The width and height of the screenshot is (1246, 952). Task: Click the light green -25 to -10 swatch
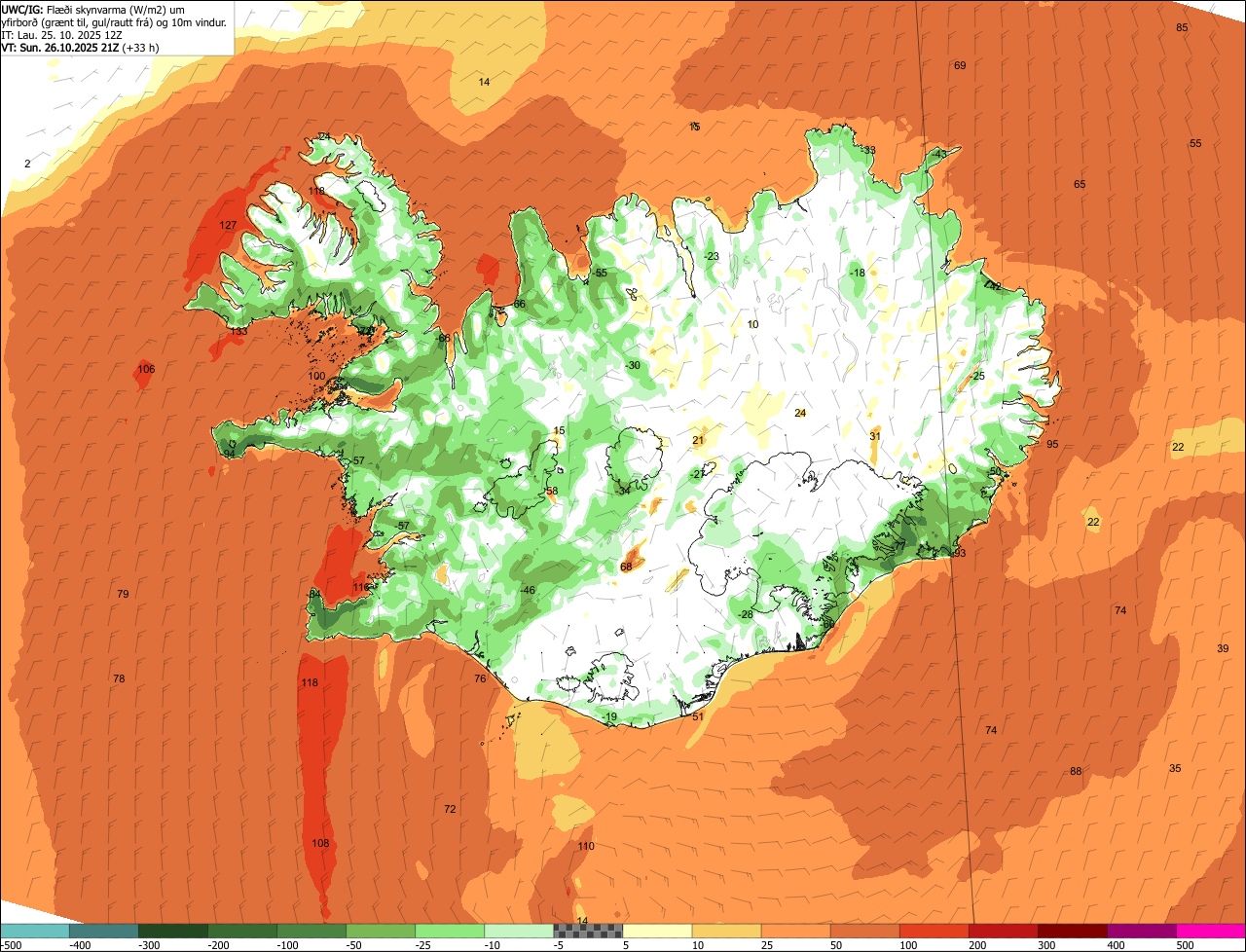[450, 932]
